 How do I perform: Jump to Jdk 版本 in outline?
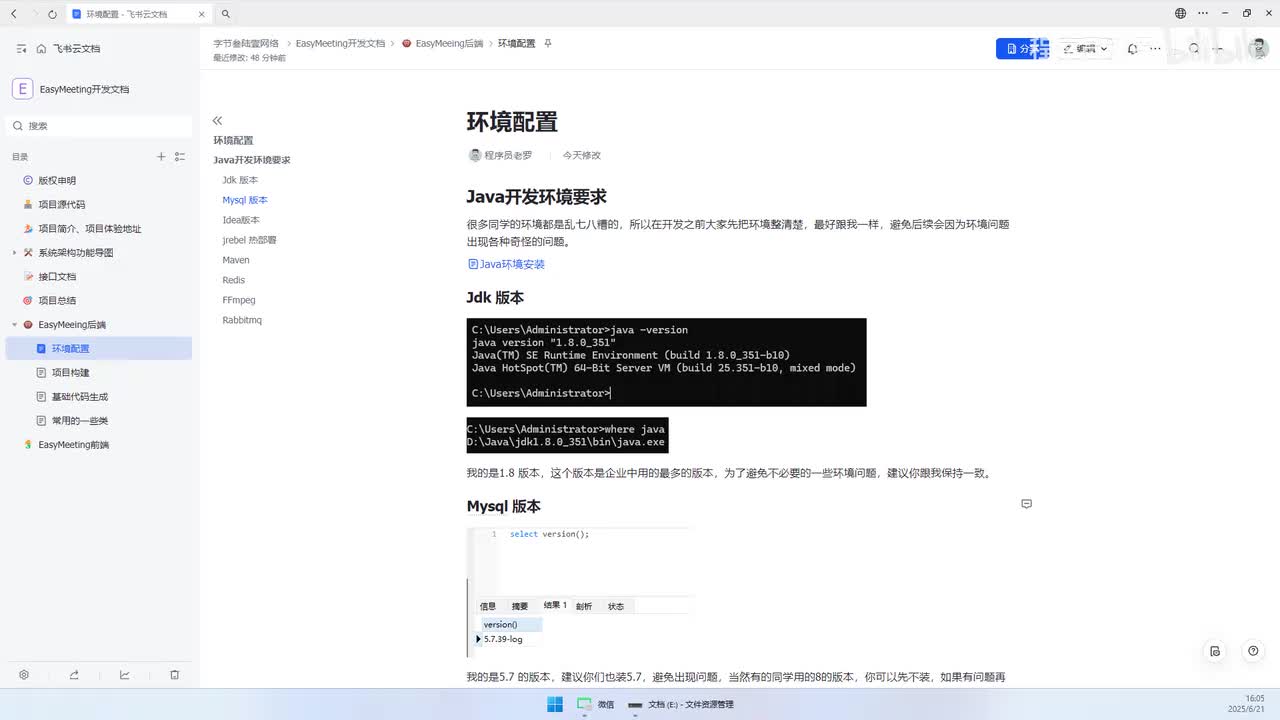tap(240, 180)
